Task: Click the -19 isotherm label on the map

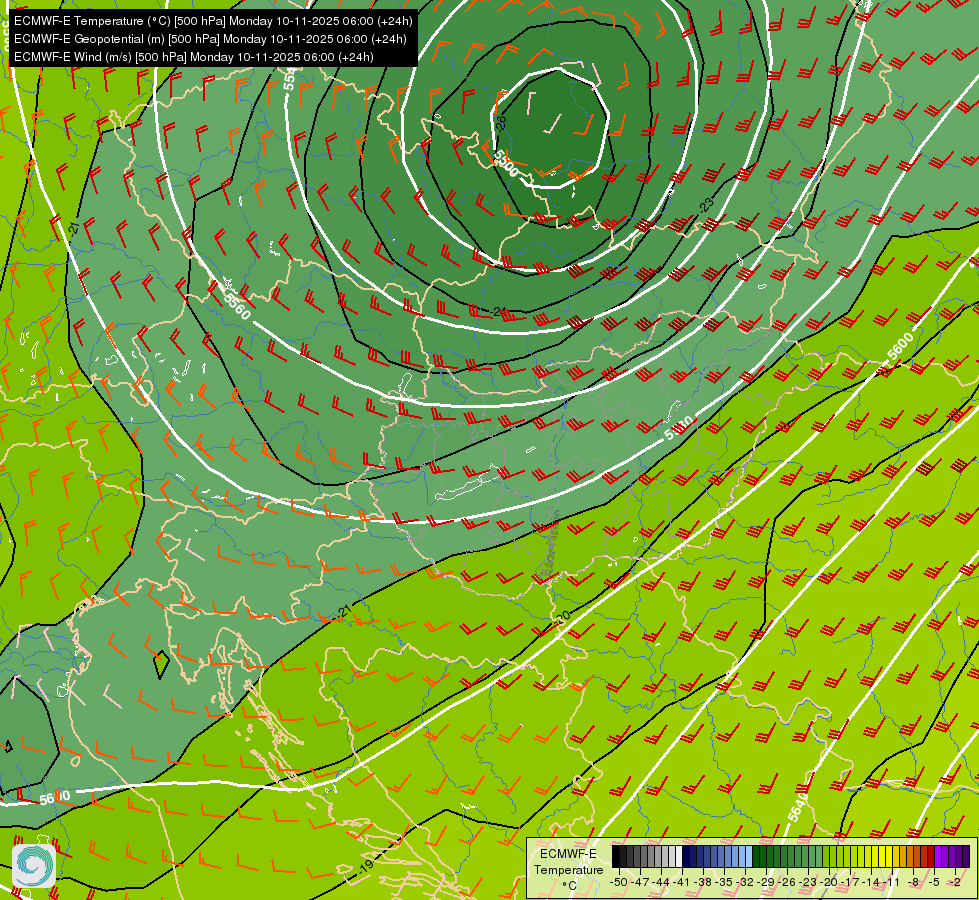Action: 366,865
